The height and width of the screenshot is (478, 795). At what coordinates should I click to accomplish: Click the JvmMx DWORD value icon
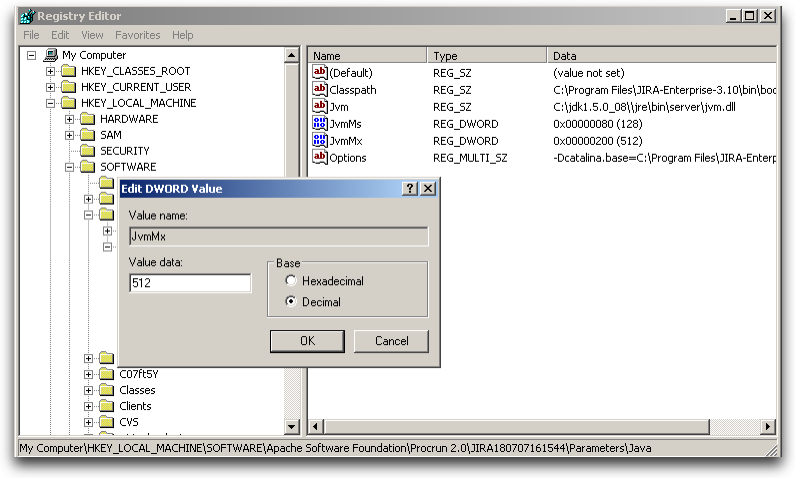coord(320,140)
